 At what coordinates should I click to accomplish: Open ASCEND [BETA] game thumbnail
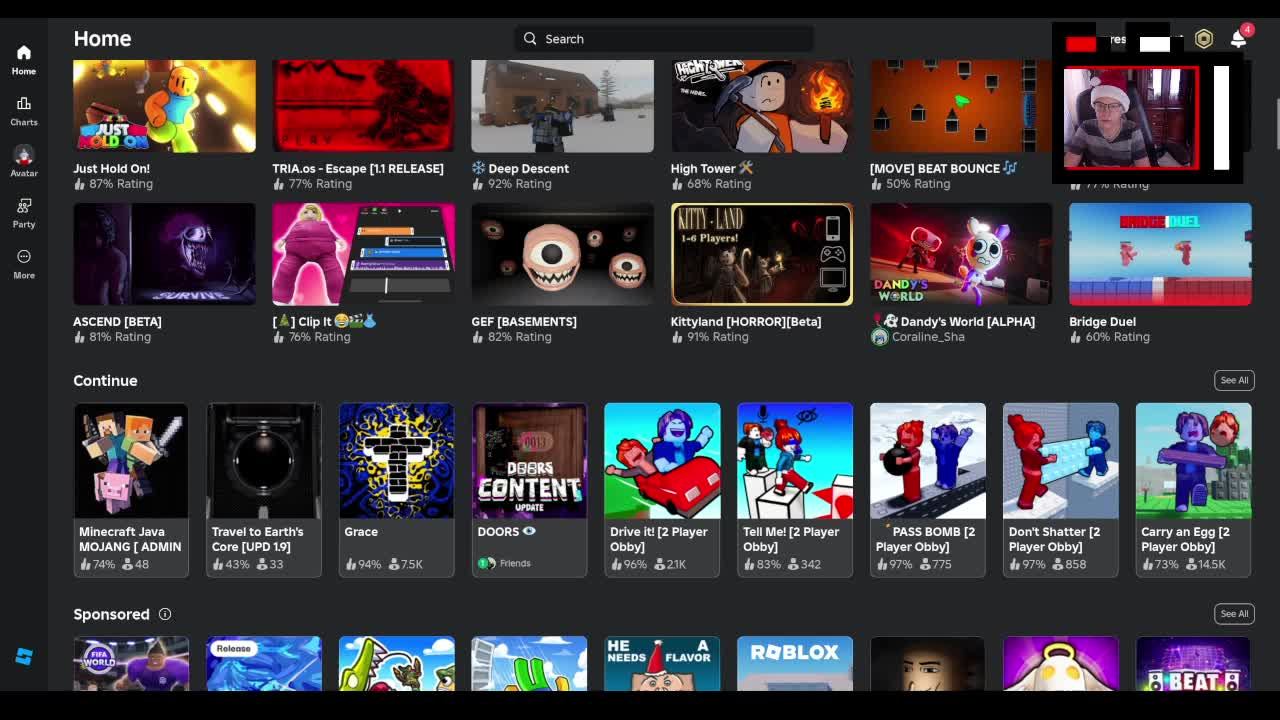[x=164, y=254]
